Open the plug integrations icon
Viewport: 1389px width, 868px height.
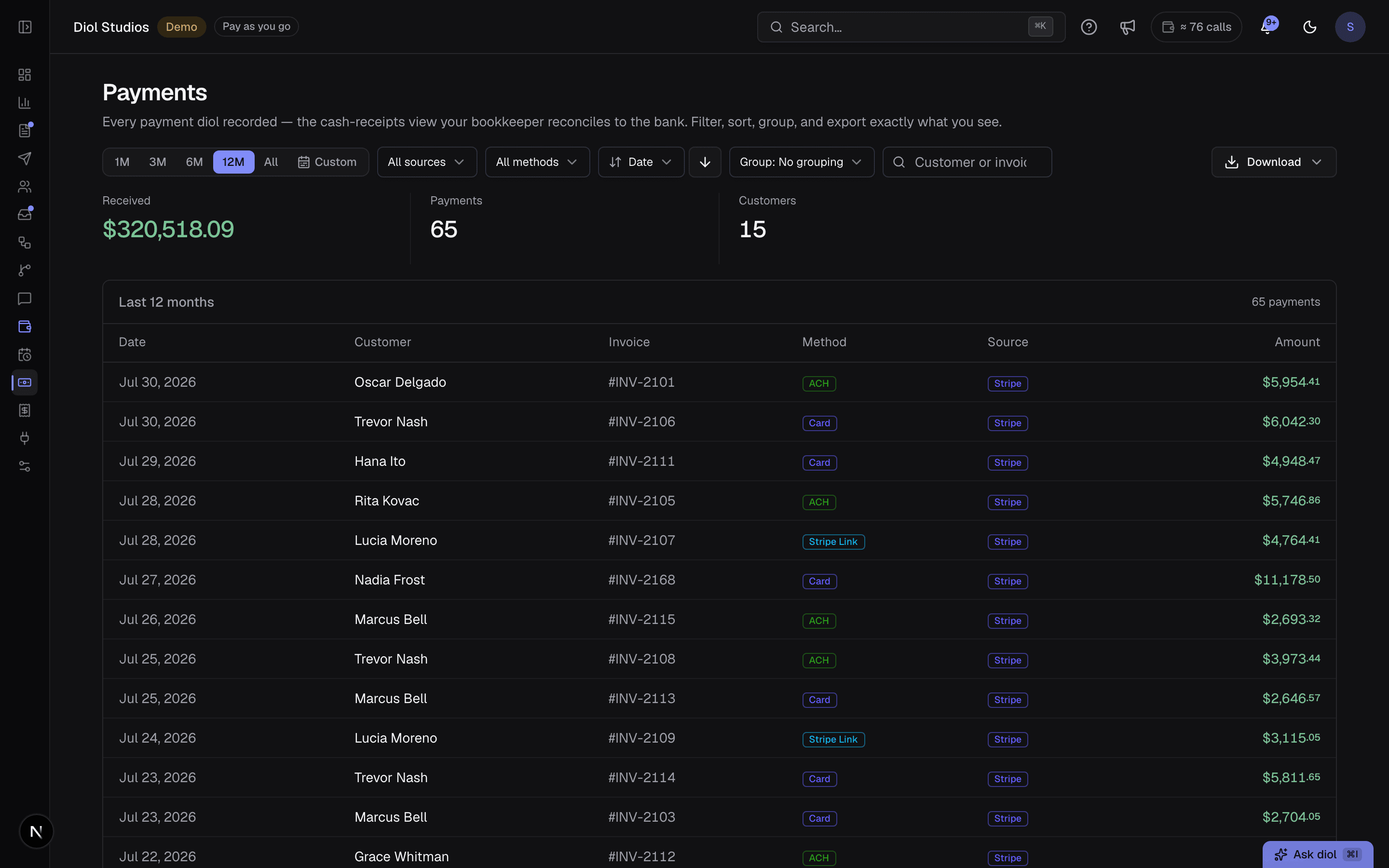click(25, 438)
